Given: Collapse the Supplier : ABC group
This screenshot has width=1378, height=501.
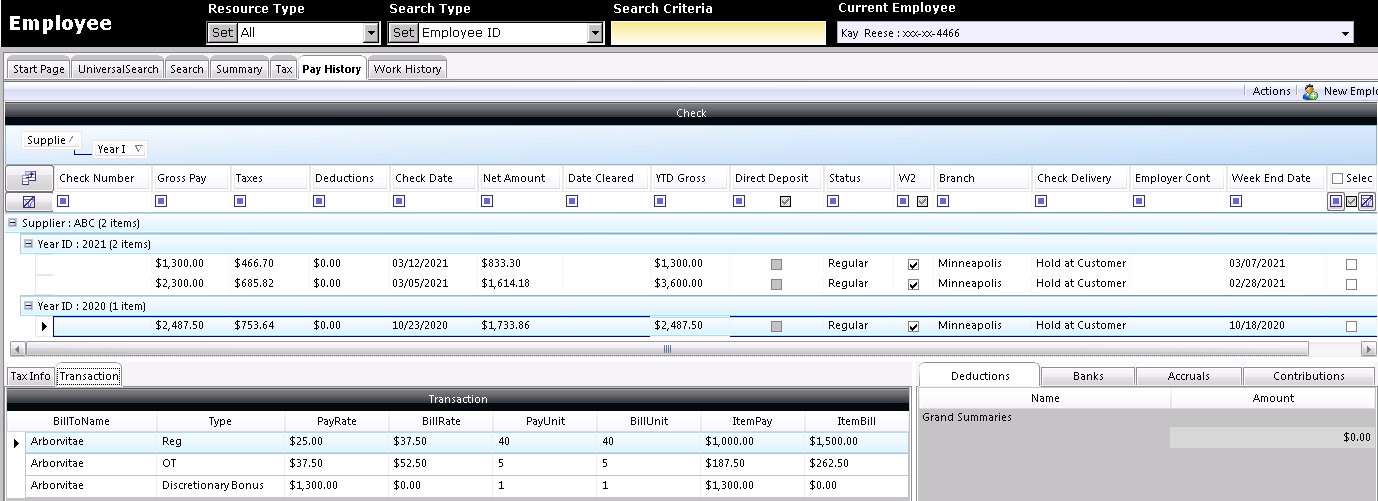Looking at the screenshot, I should 11,223.
